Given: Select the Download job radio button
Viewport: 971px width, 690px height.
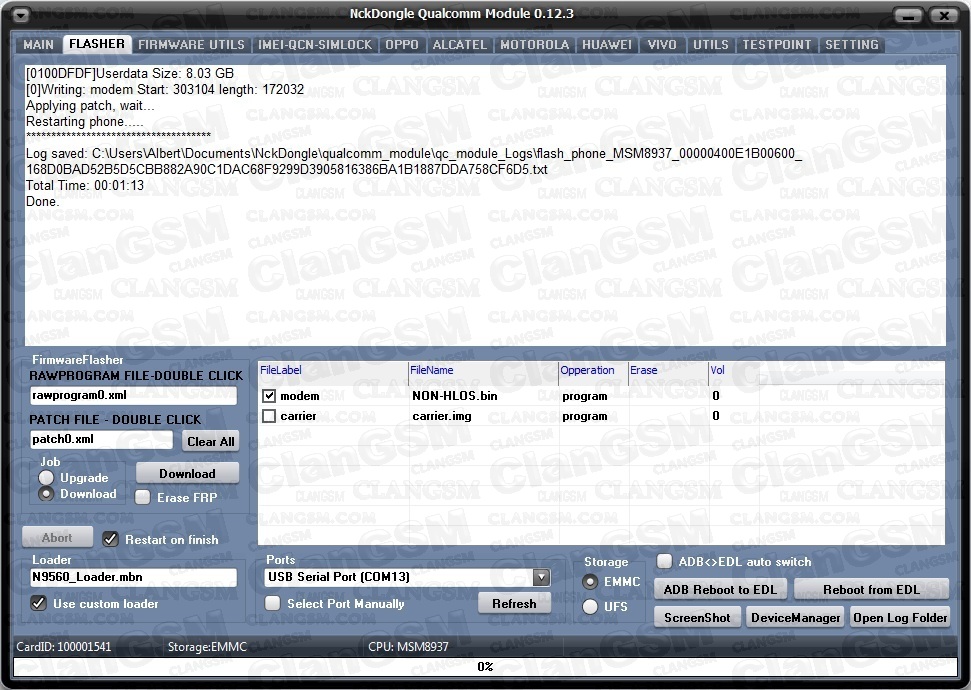Looking at the screenshot, I should click(46, 494).
